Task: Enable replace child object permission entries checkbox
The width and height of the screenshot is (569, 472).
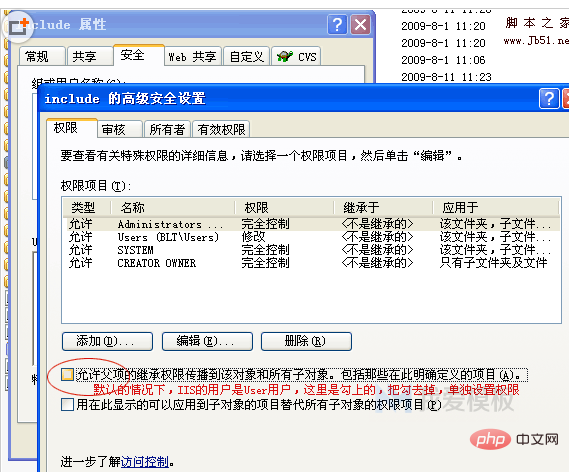Action: [67, 404]
